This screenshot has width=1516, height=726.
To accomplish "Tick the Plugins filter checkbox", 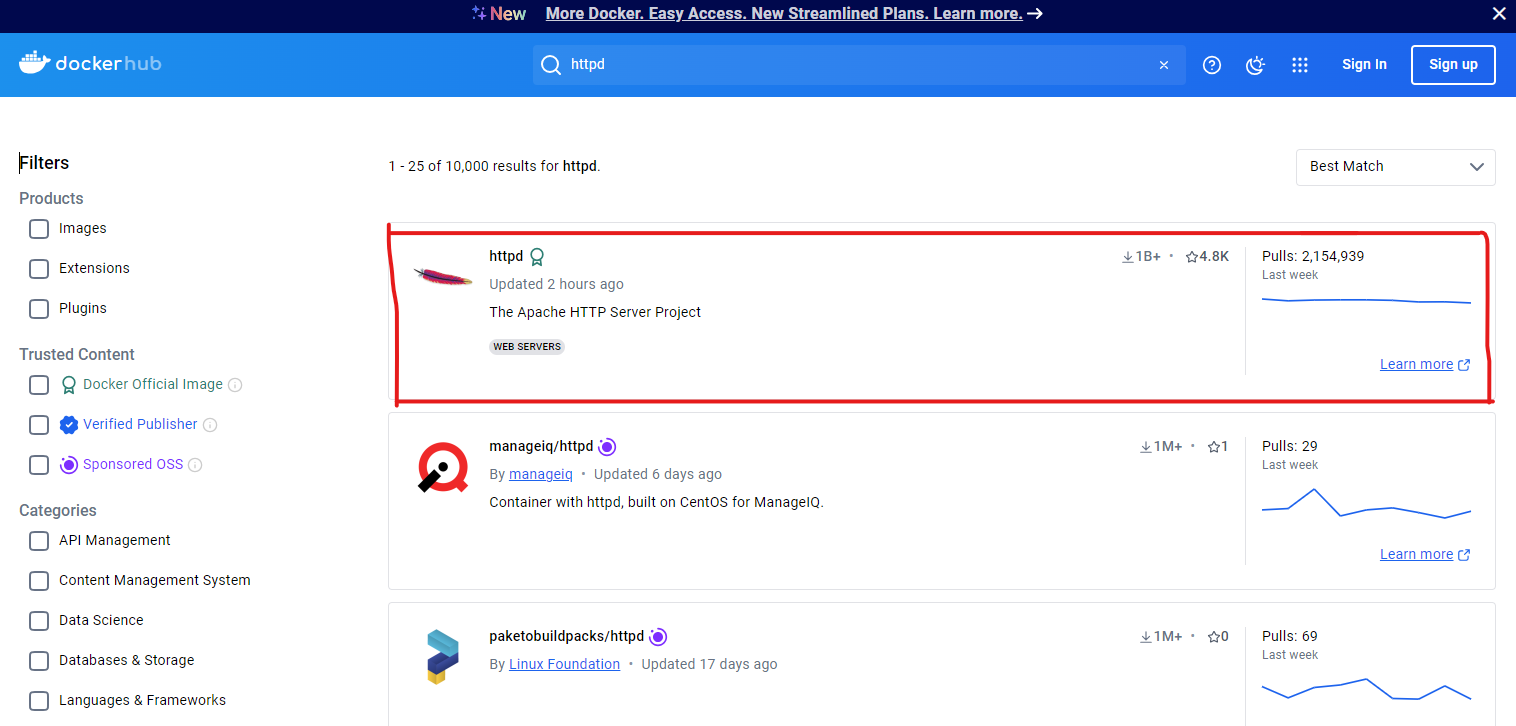I will (x=39, y=309).
